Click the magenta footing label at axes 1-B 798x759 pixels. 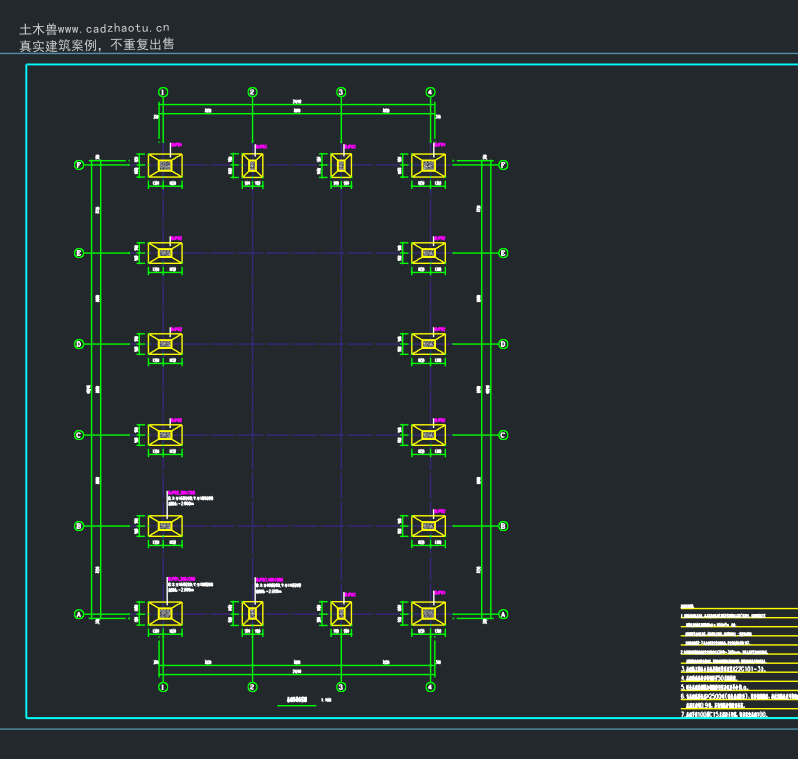coord(182,493)
